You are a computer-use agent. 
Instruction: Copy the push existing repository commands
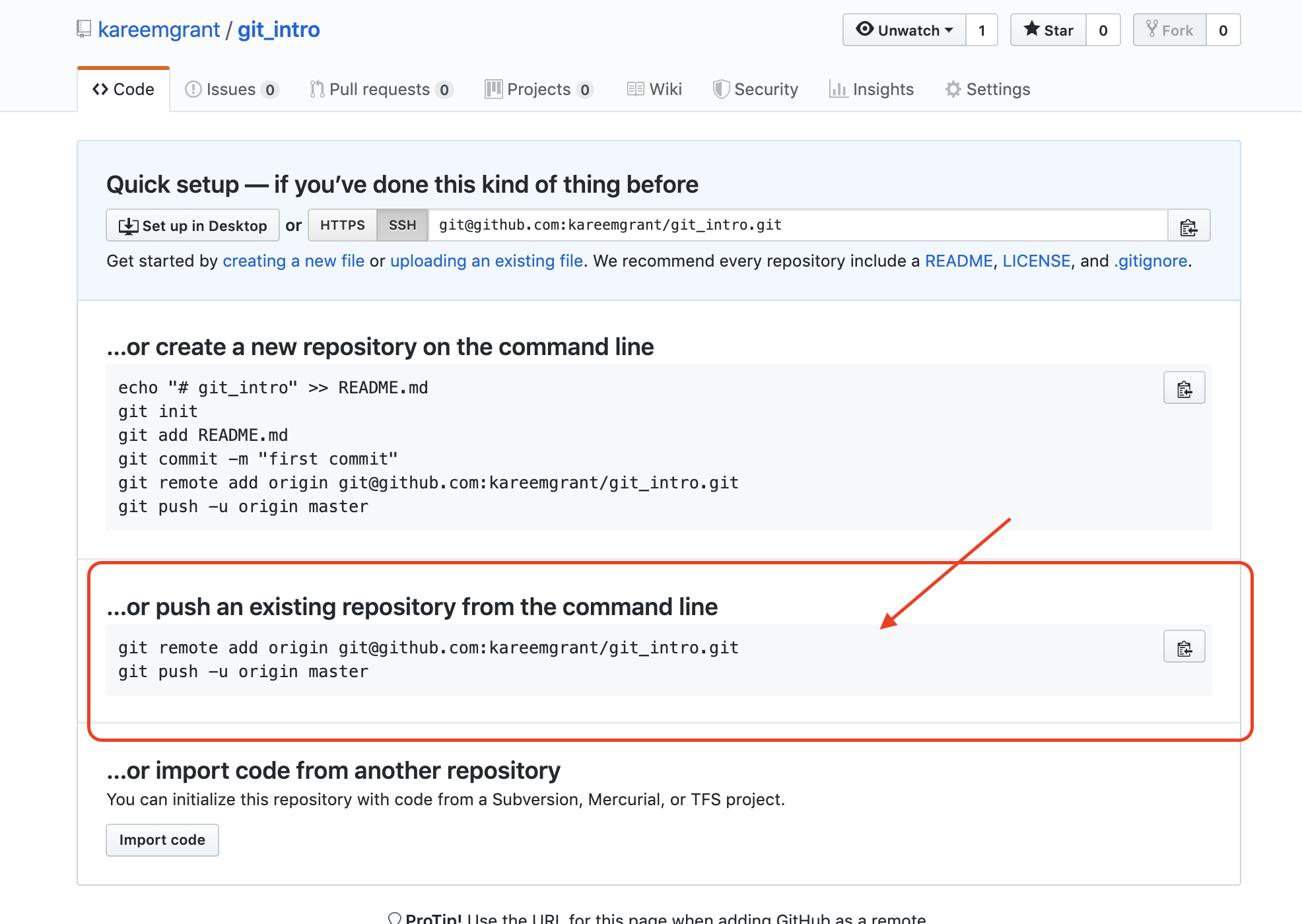pyautogui.click(x=1184, y=647)
